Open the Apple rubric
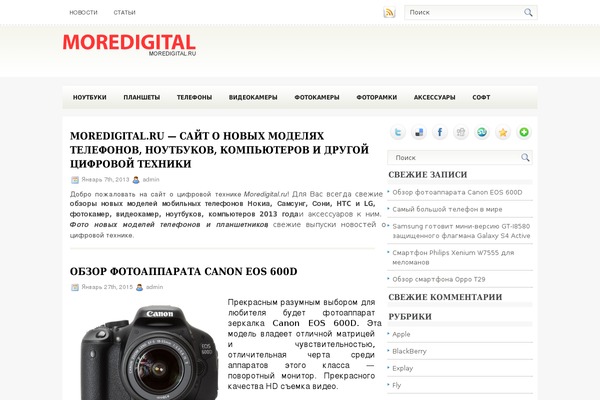The image size is (600, 400). click(401, 334)
